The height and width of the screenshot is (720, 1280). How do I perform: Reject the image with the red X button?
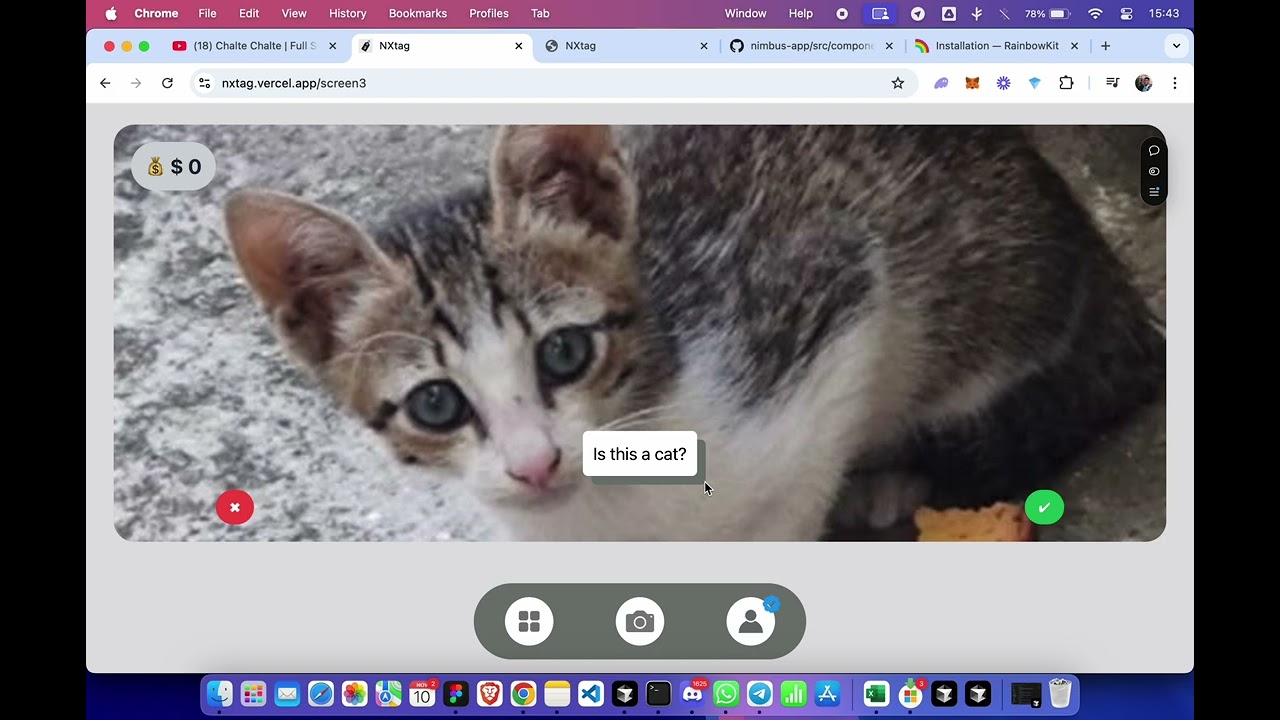pyautogui.click(x=235, y=507)
